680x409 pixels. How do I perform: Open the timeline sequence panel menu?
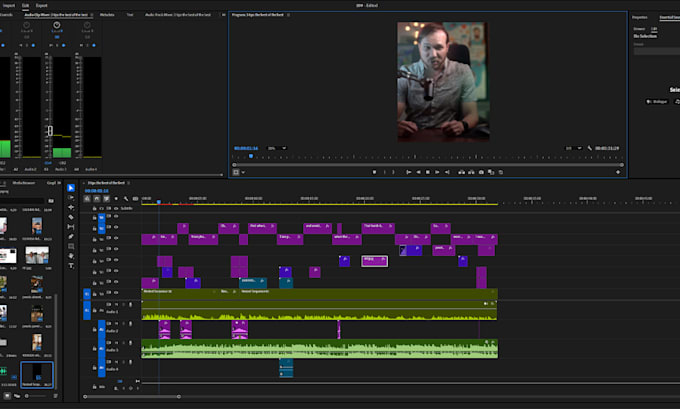pos(129,183)
